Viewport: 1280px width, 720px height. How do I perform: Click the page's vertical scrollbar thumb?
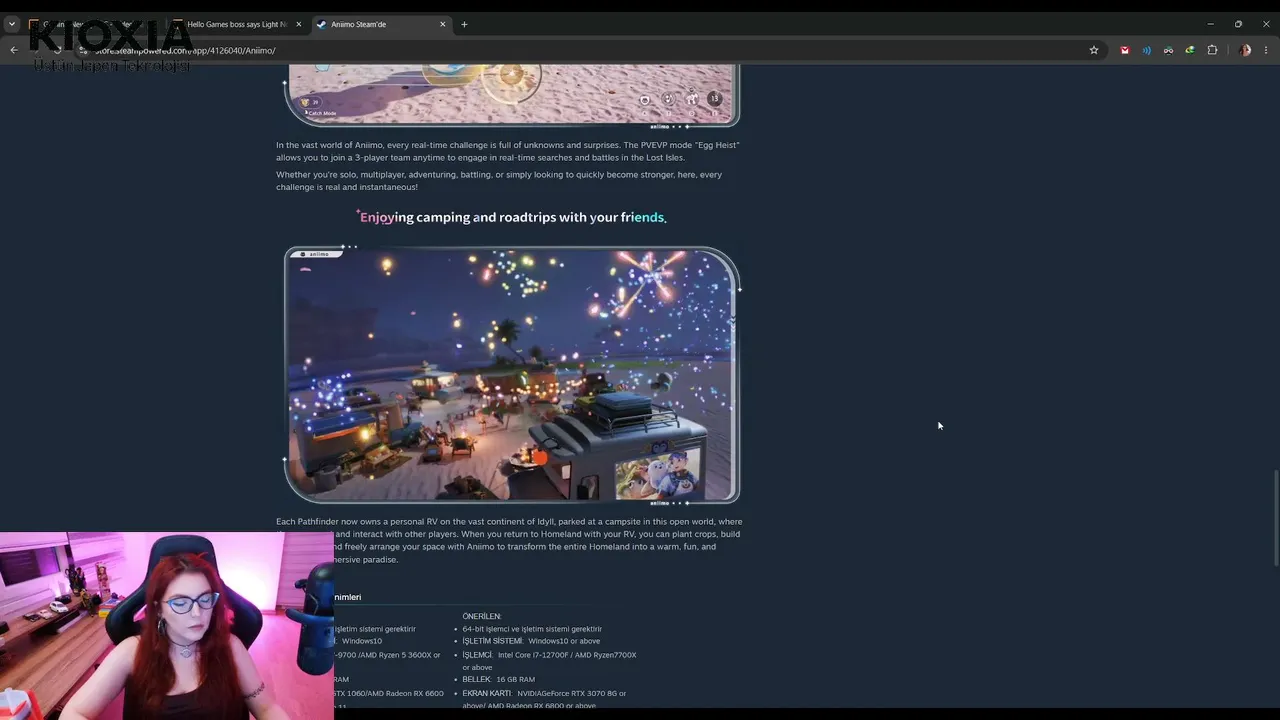click(x=1276, y=517)
